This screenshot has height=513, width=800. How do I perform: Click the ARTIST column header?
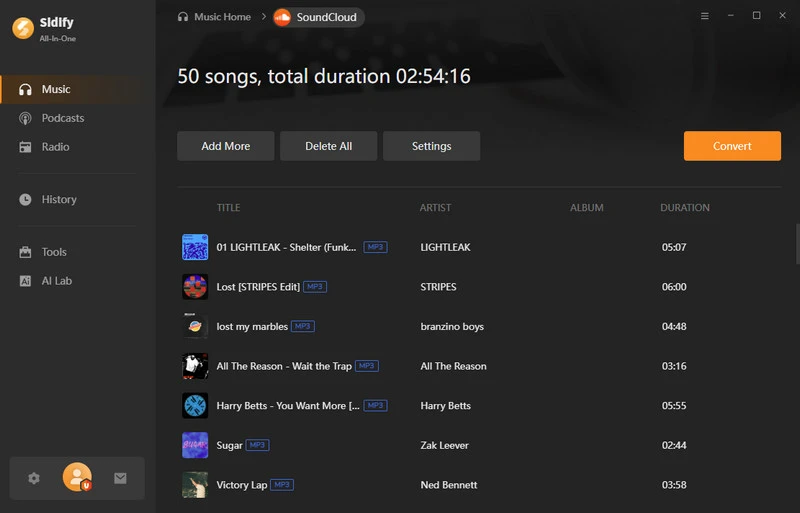435,208
